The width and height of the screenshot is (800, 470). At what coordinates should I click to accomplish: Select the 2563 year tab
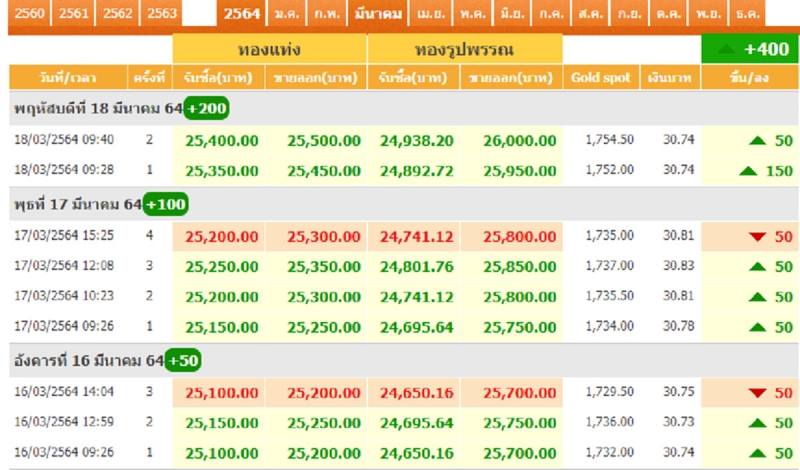pyautogui.click(x=162, y=13)
